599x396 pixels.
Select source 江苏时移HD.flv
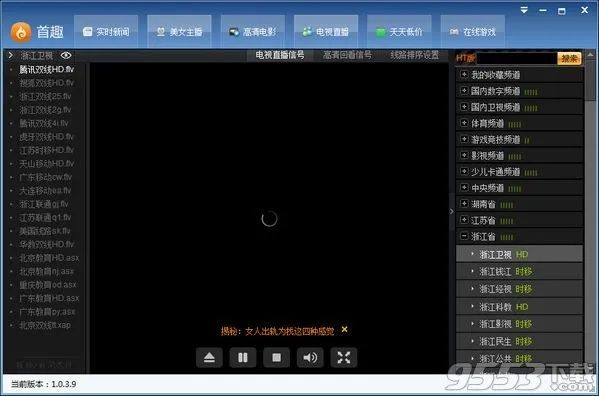pos(47,150)
